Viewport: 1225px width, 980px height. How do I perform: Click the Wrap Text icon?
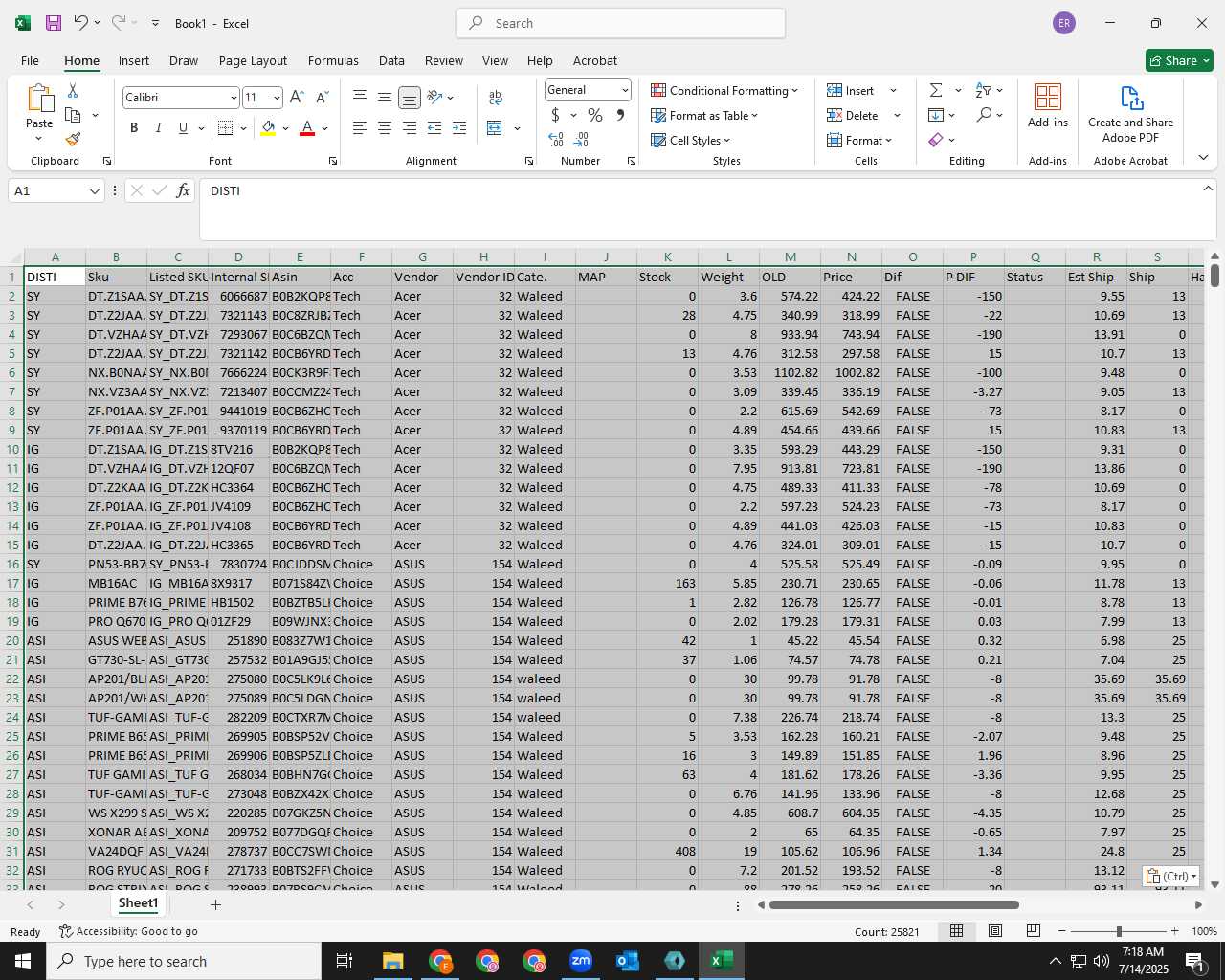pos(496,97)
